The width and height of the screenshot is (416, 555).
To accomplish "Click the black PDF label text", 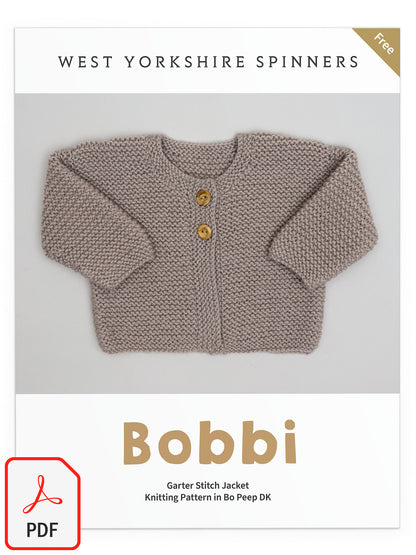I will (x=42, y=530).
